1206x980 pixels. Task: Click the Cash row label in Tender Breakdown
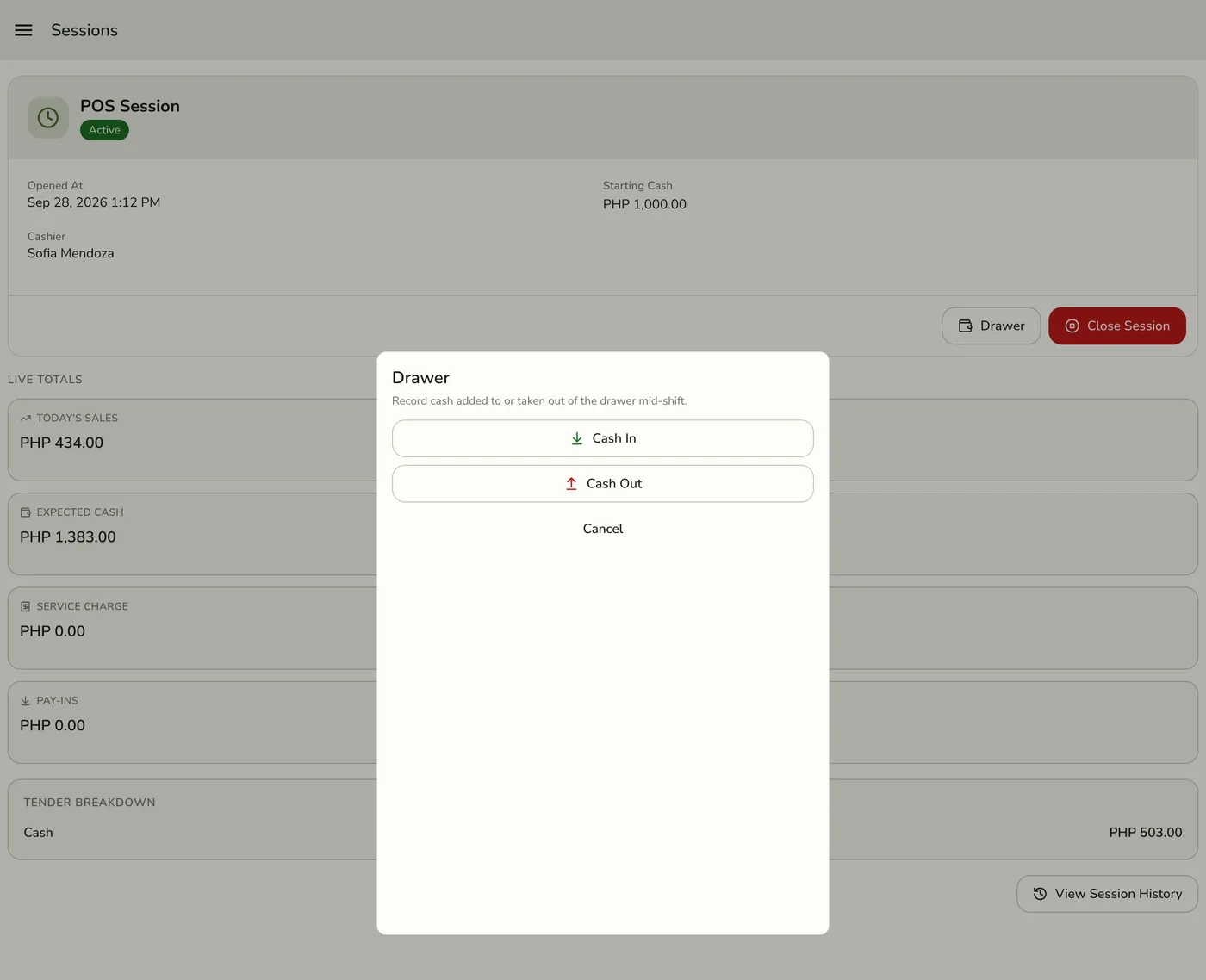(39, 833)
